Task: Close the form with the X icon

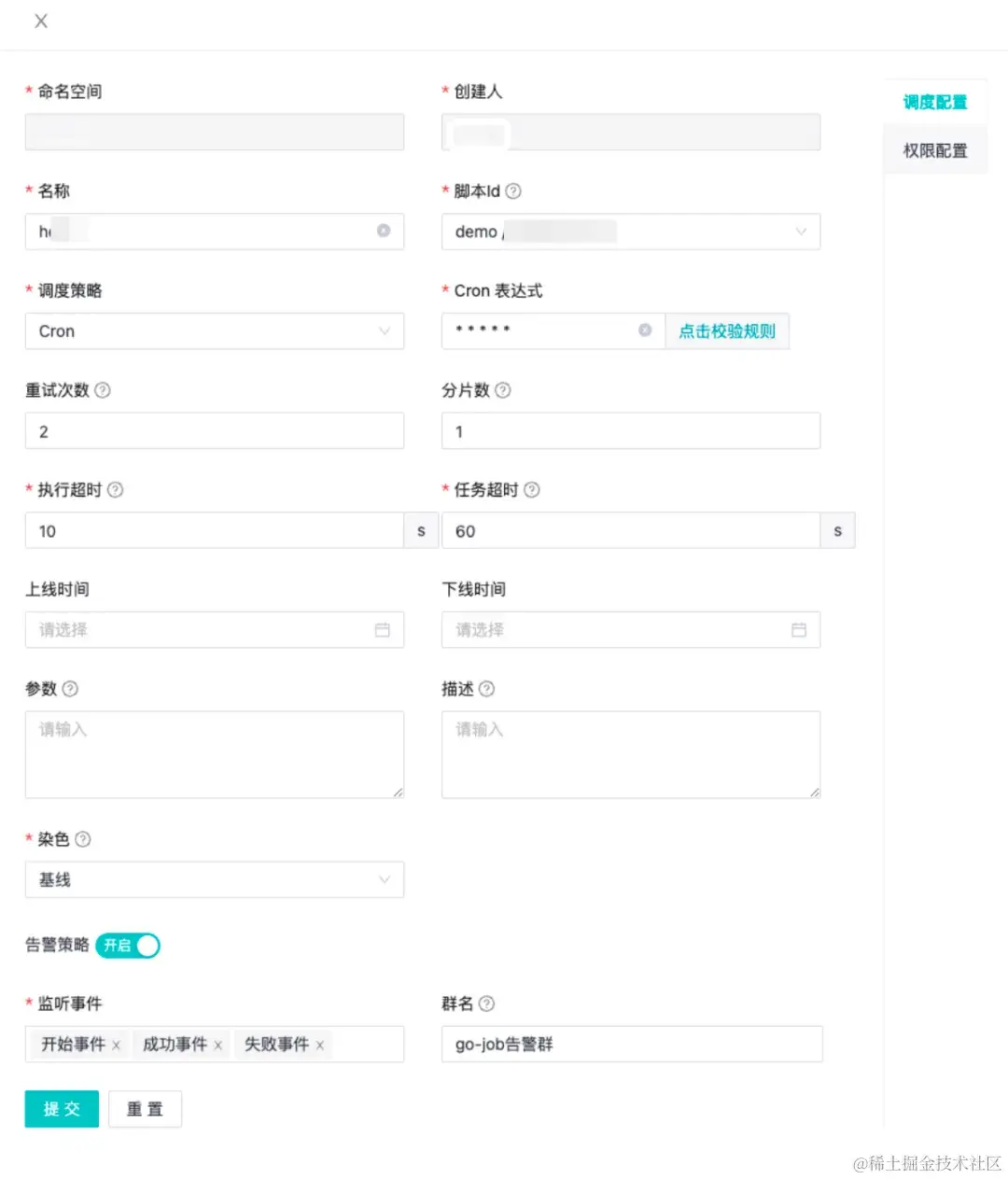Action: pos(41,21)
